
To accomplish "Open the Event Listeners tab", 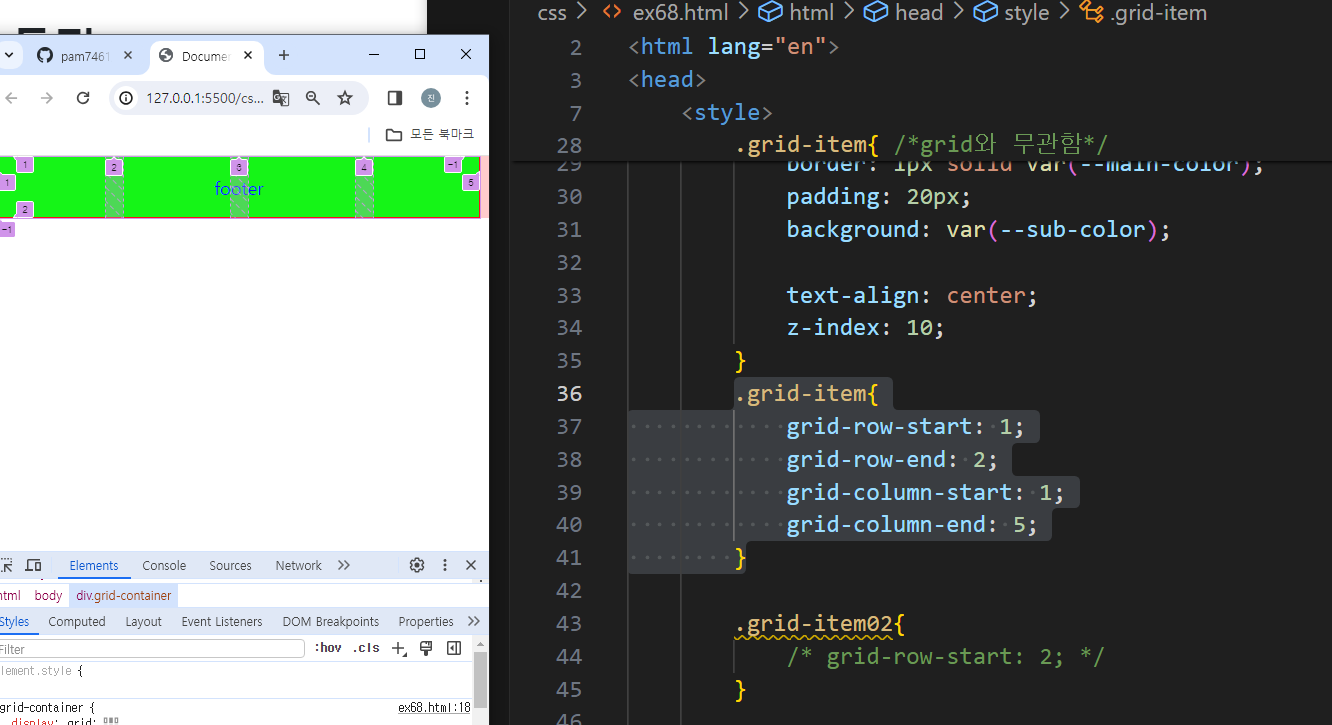I will 222,622.
